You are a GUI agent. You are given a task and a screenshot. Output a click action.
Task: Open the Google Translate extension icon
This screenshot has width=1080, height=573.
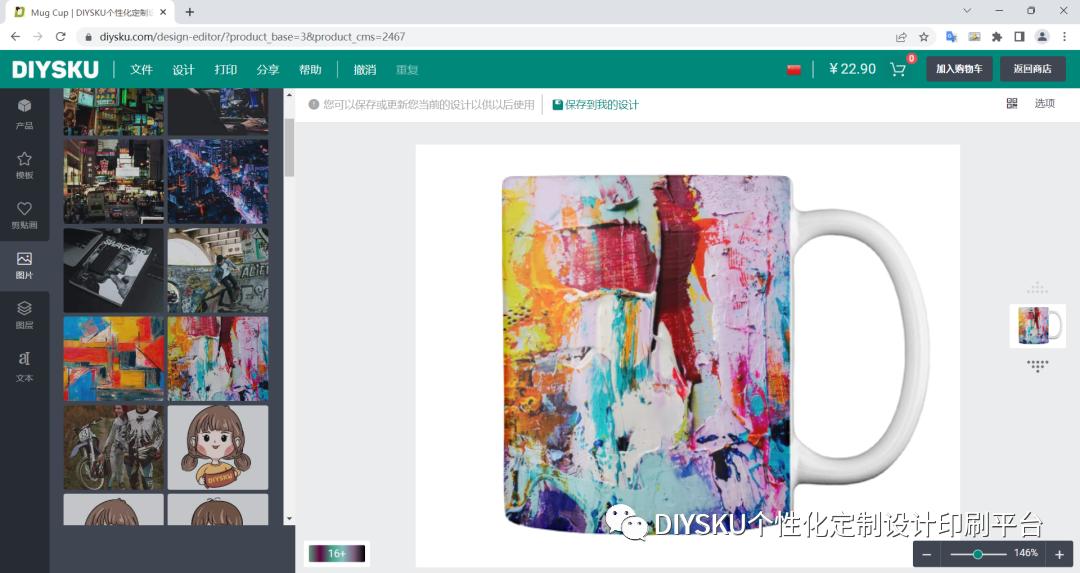(x=951, y=37)
